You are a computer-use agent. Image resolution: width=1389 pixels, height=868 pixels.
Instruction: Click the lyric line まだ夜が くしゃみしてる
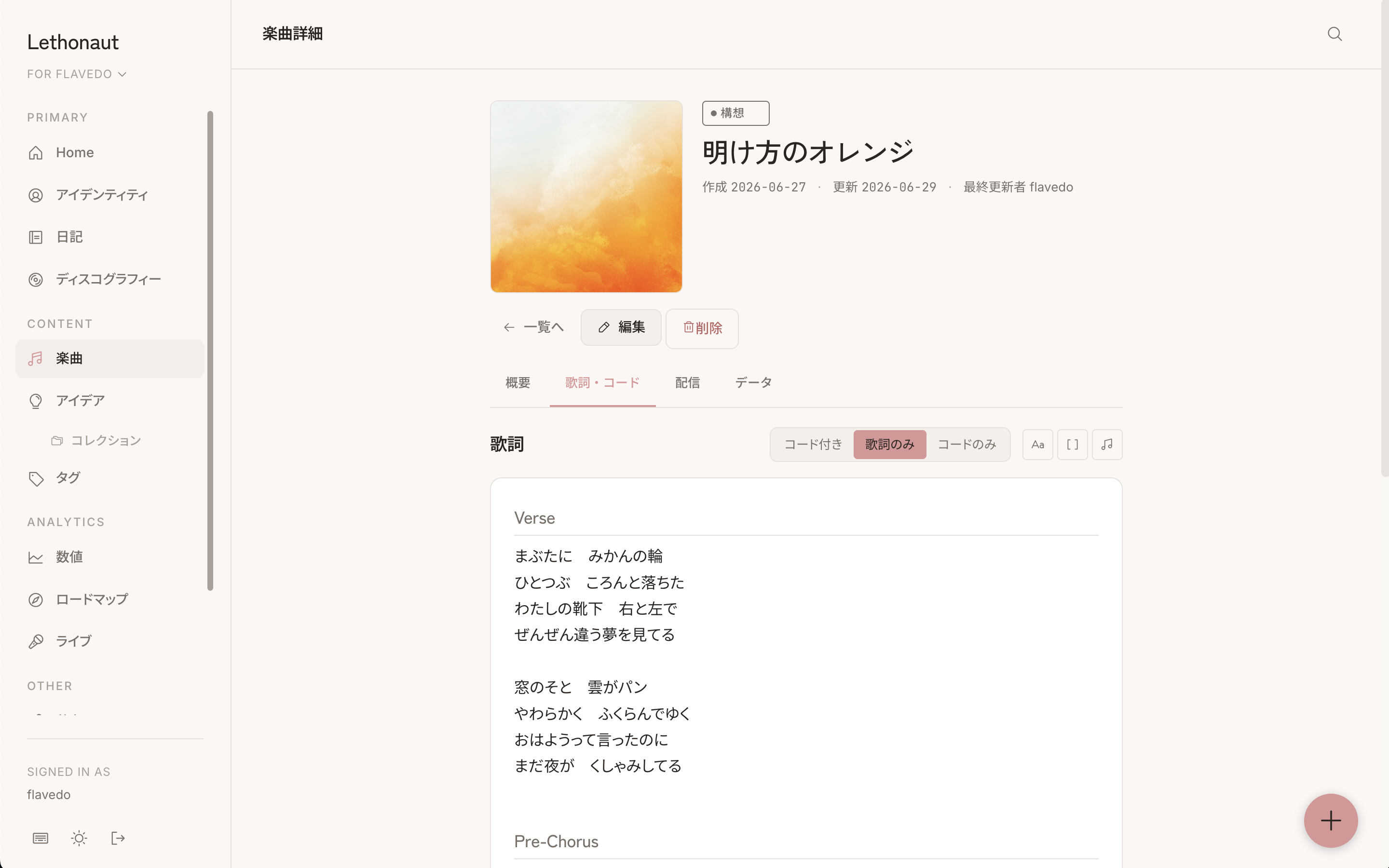coord(598,766)
